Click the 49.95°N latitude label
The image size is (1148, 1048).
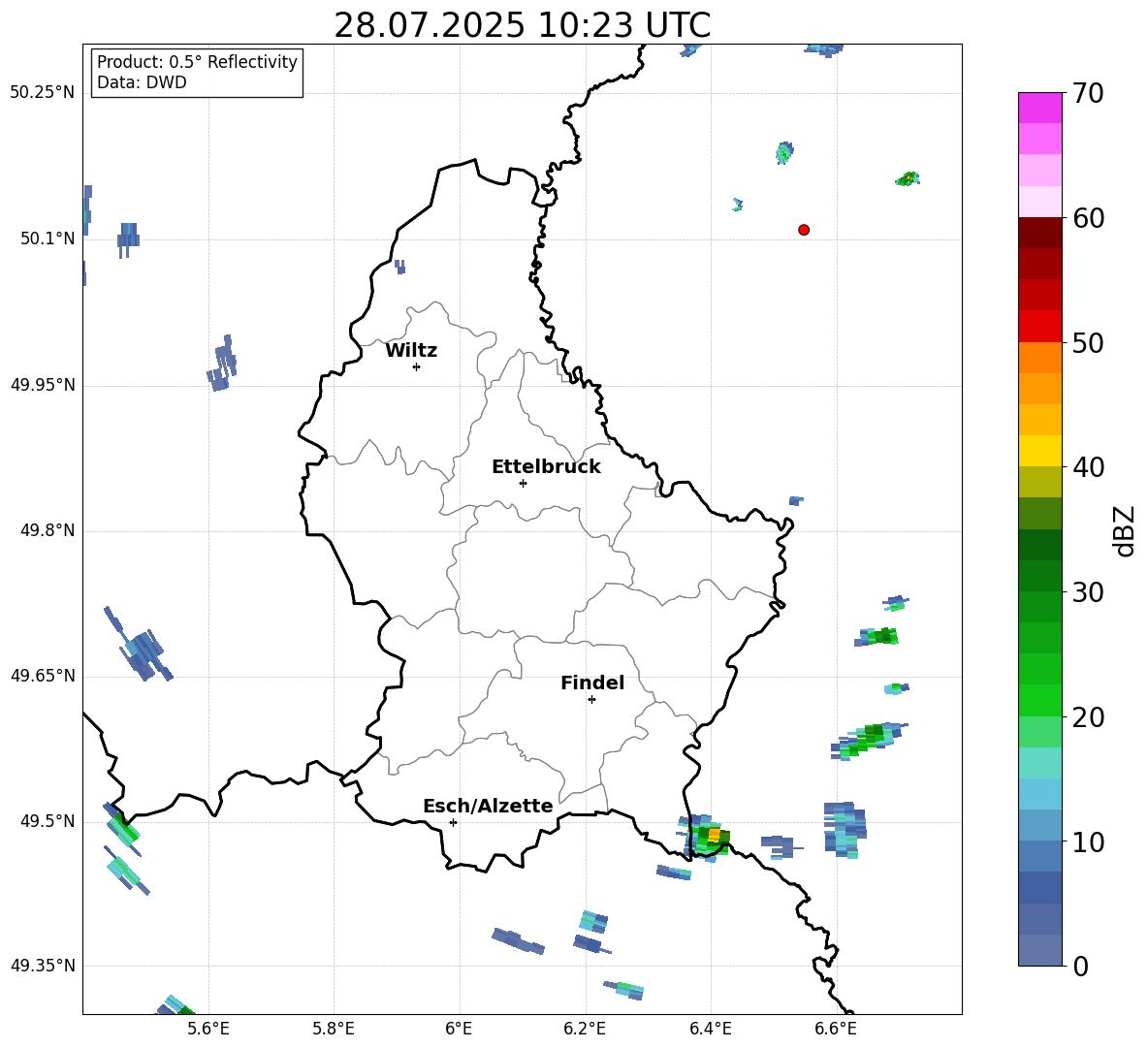pyautogui.click(x=42, y=384)
